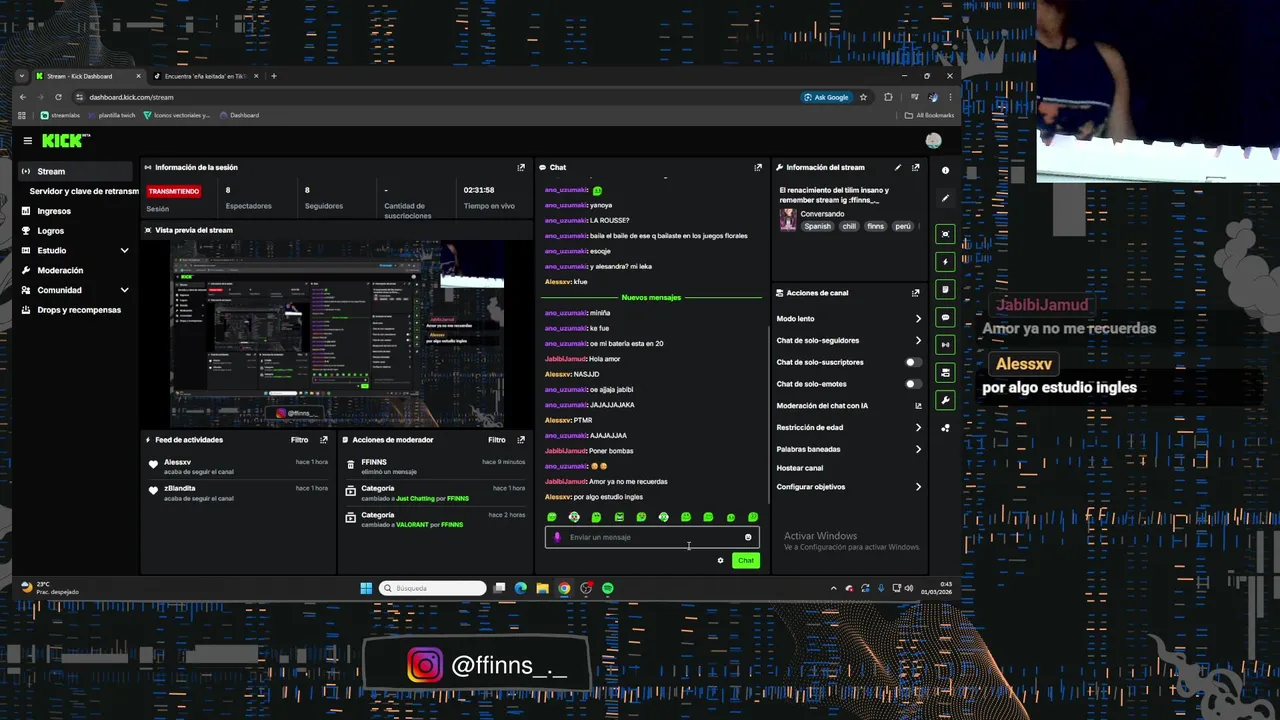Click the Nuevos mensajes divider label
Viewport: 1280px width, 720px height.
[651, 297]
